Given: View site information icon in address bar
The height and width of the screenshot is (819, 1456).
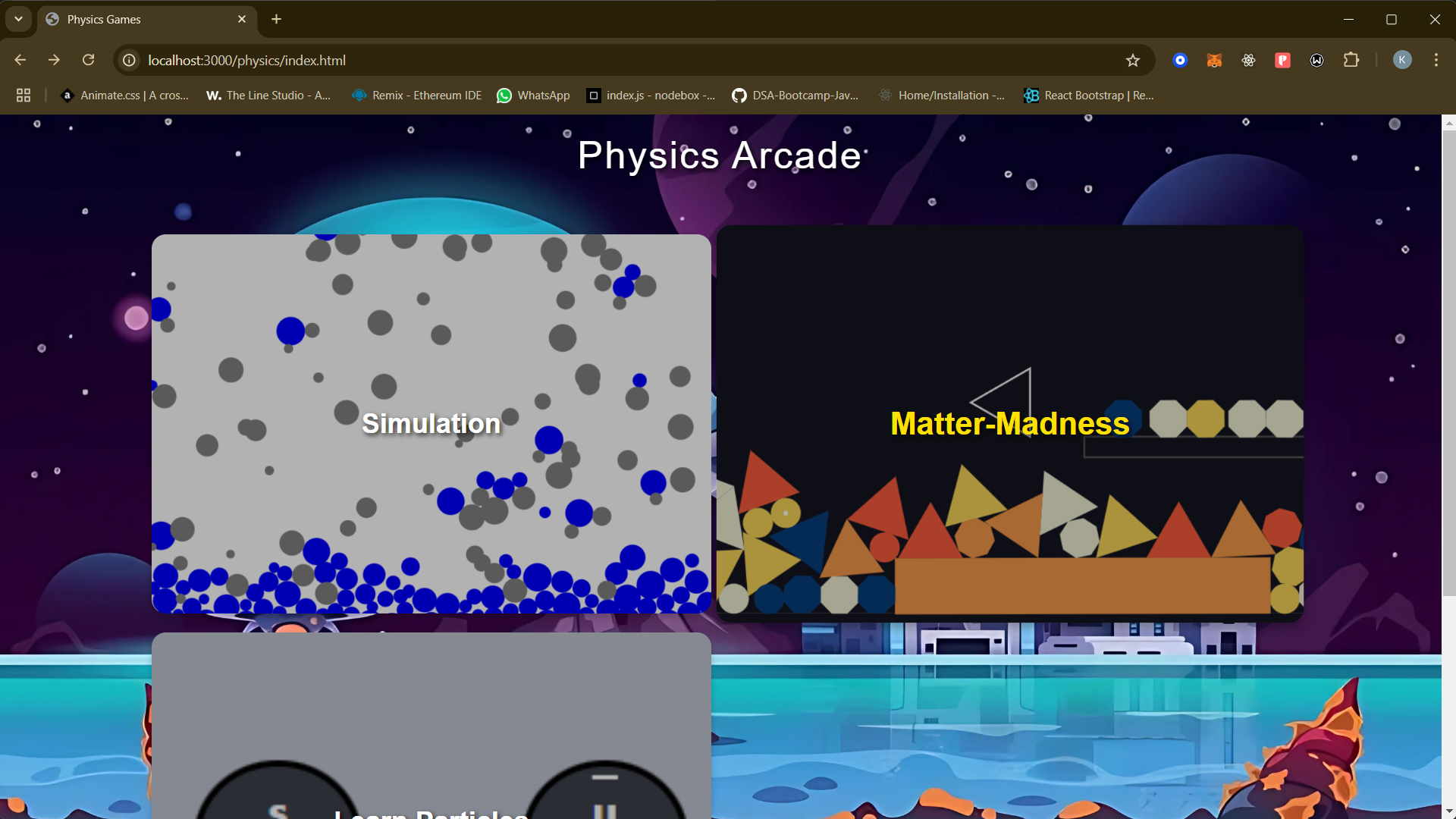Looking at the screenshot, I should (130, 60).
